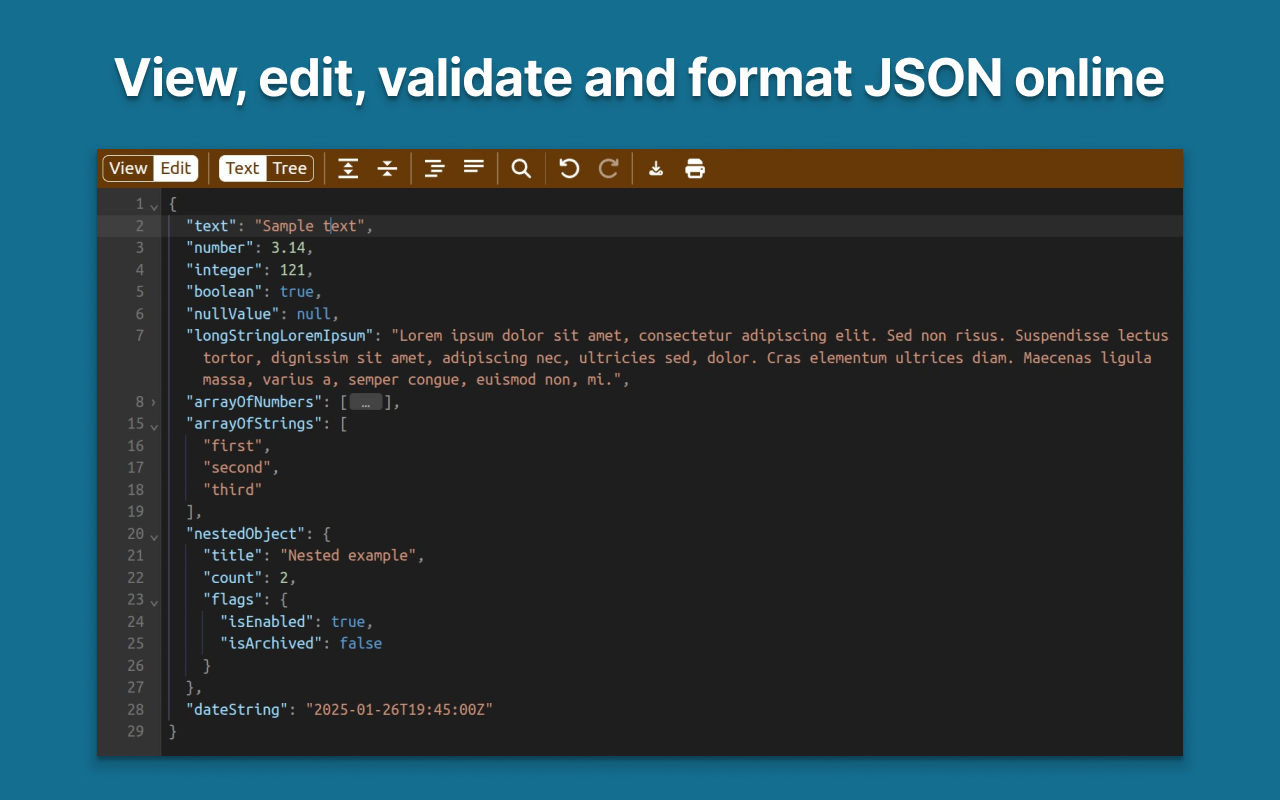This screenshot has height=800, width=1280.
Task: Download the JSON document
Action: tap(654, 168)
